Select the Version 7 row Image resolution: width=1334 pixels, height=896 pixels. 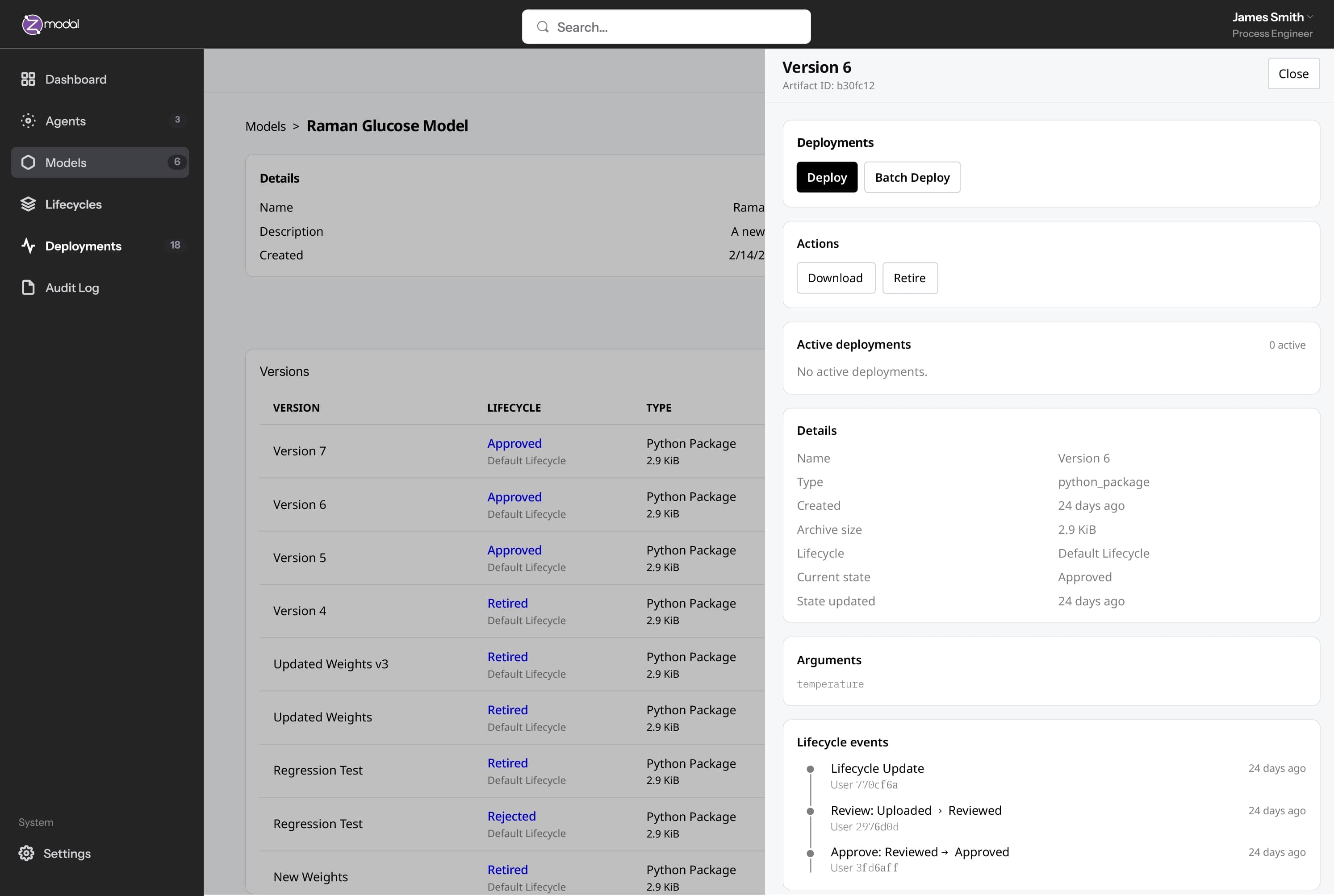[511, 451]
